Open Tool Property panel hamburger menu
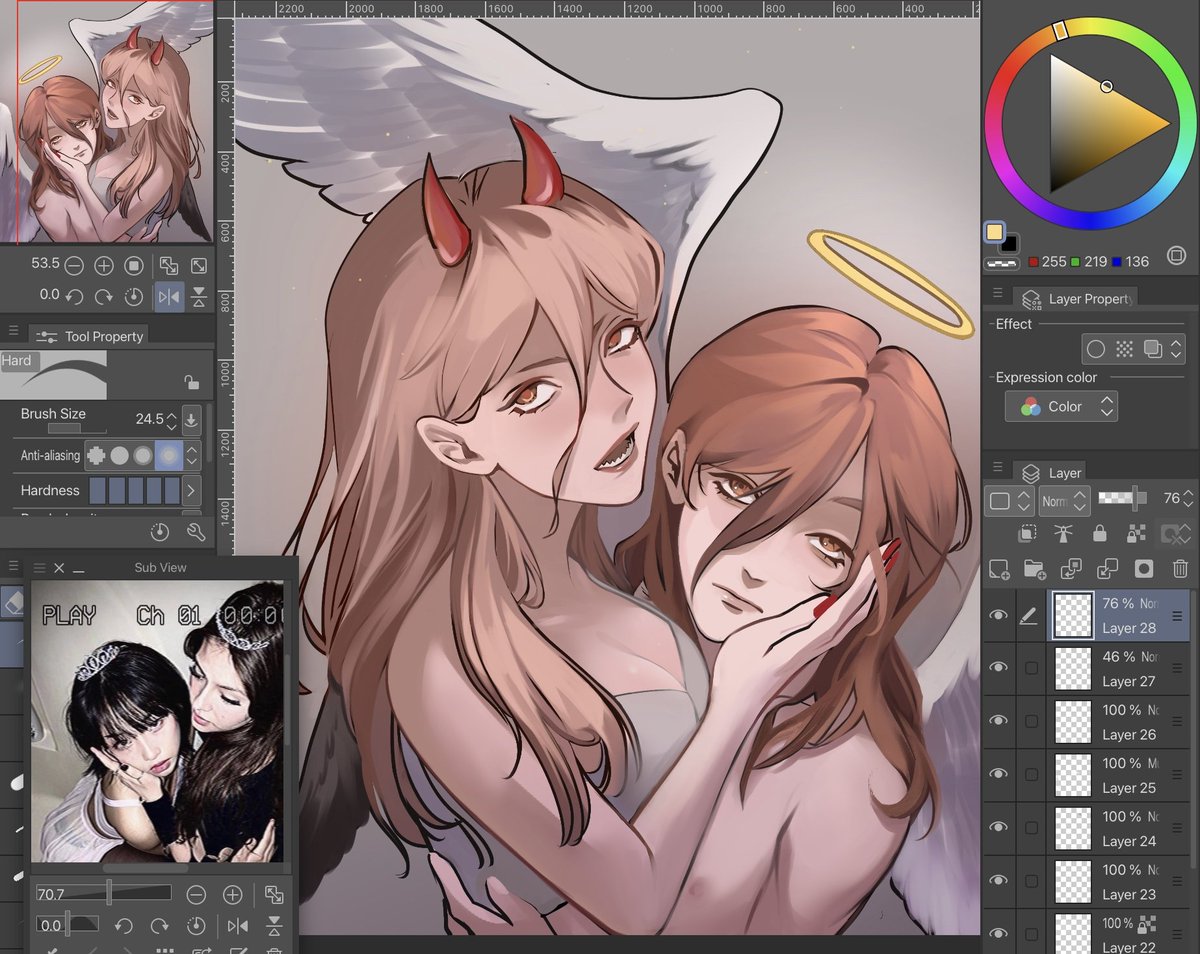 tap(13, 331)
